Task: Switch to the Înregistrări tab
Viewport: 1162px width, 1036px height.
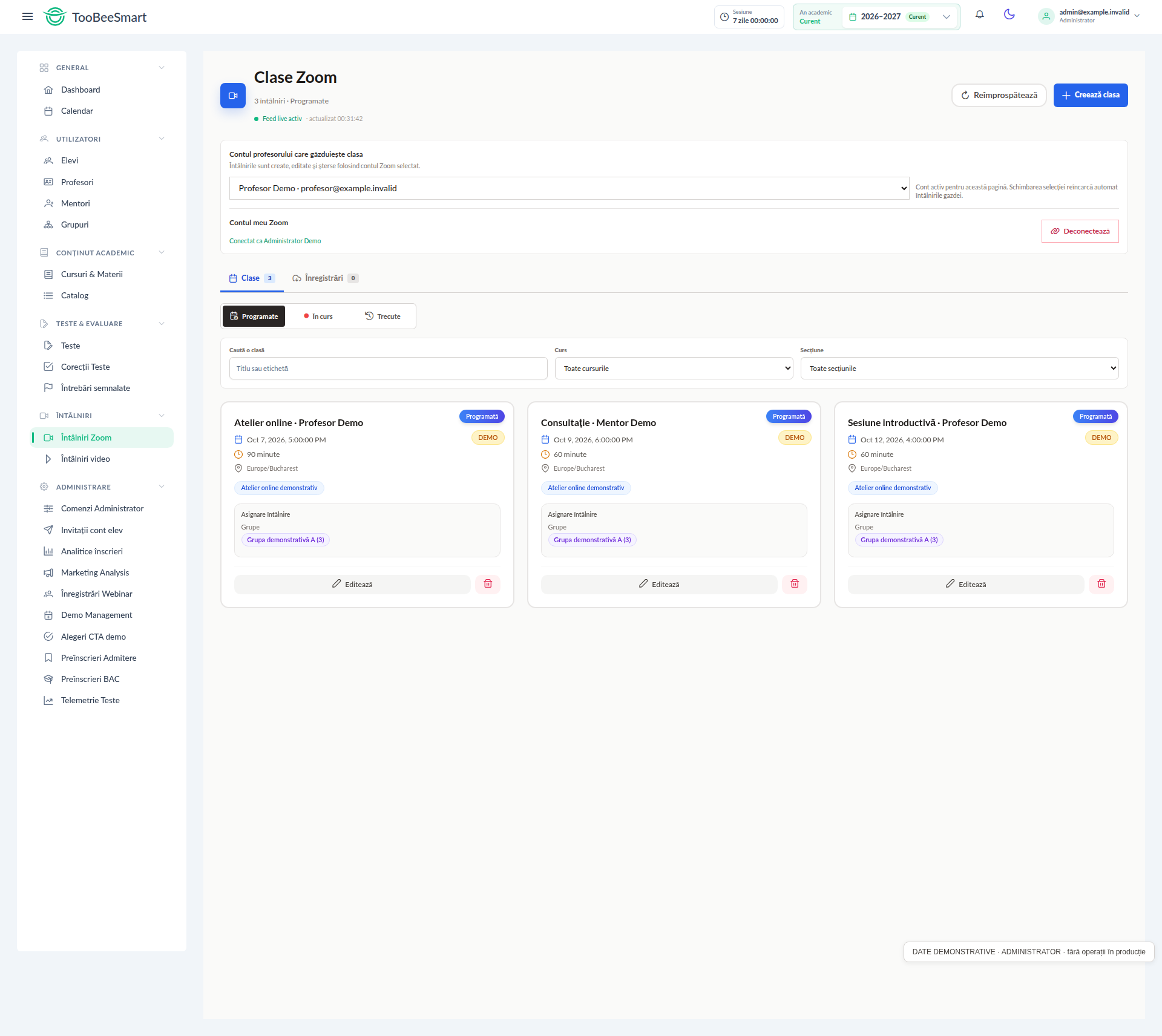Action: (325, 278)
